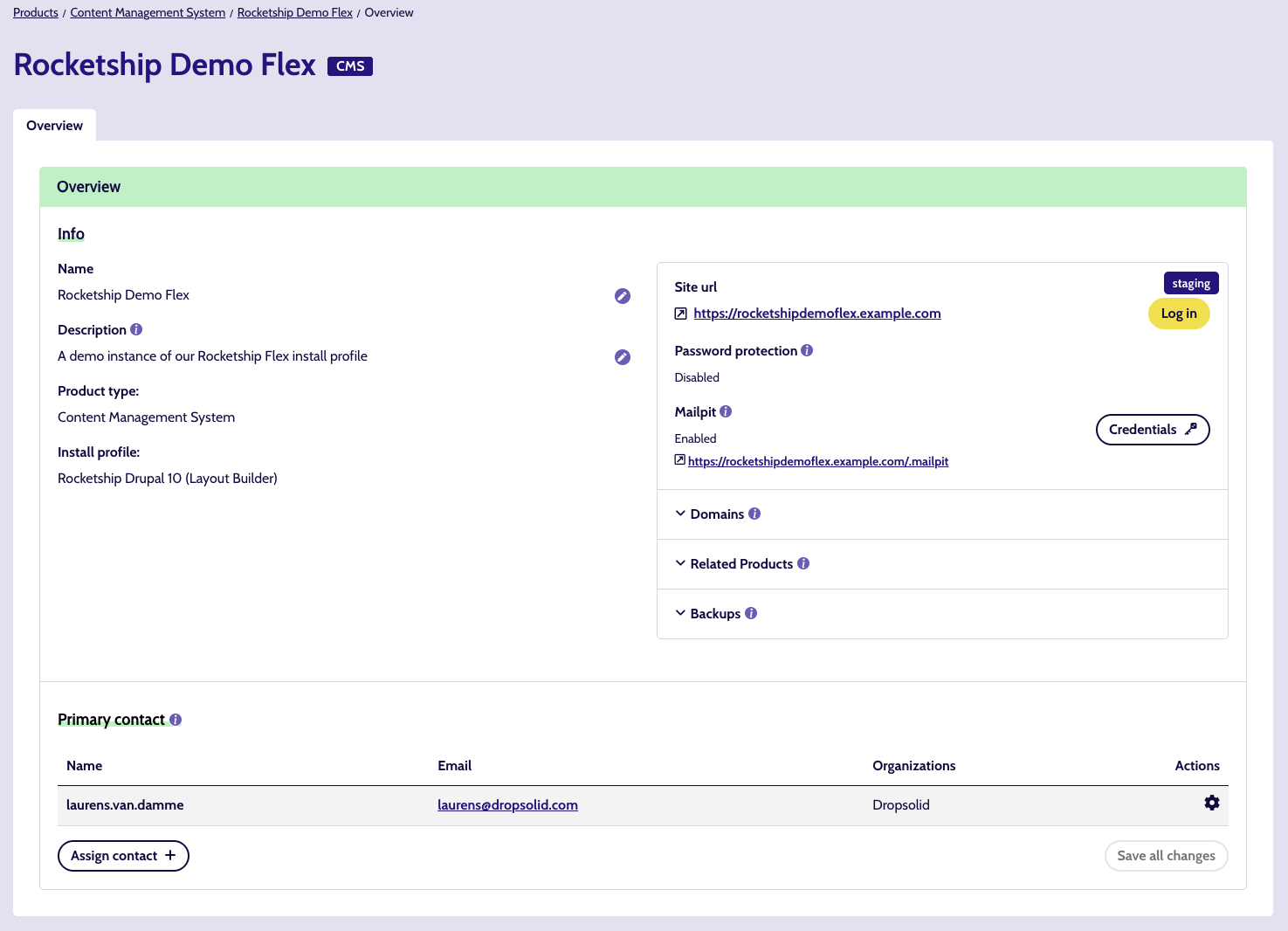Viewport: 1288px width, 931px height.
Task: Click the info icon next to Related Products
Action: [x=803, y=563]
